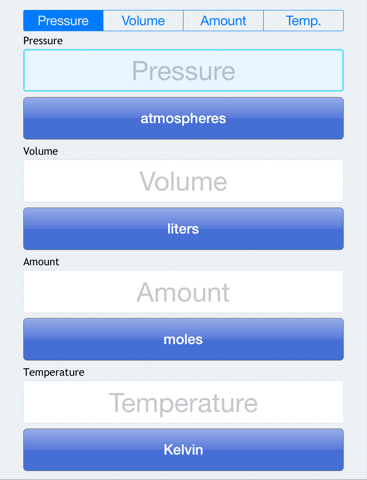Click the Temperature section label
The width and height of the screenshot is (367, 480).
[x=54, y=372]
